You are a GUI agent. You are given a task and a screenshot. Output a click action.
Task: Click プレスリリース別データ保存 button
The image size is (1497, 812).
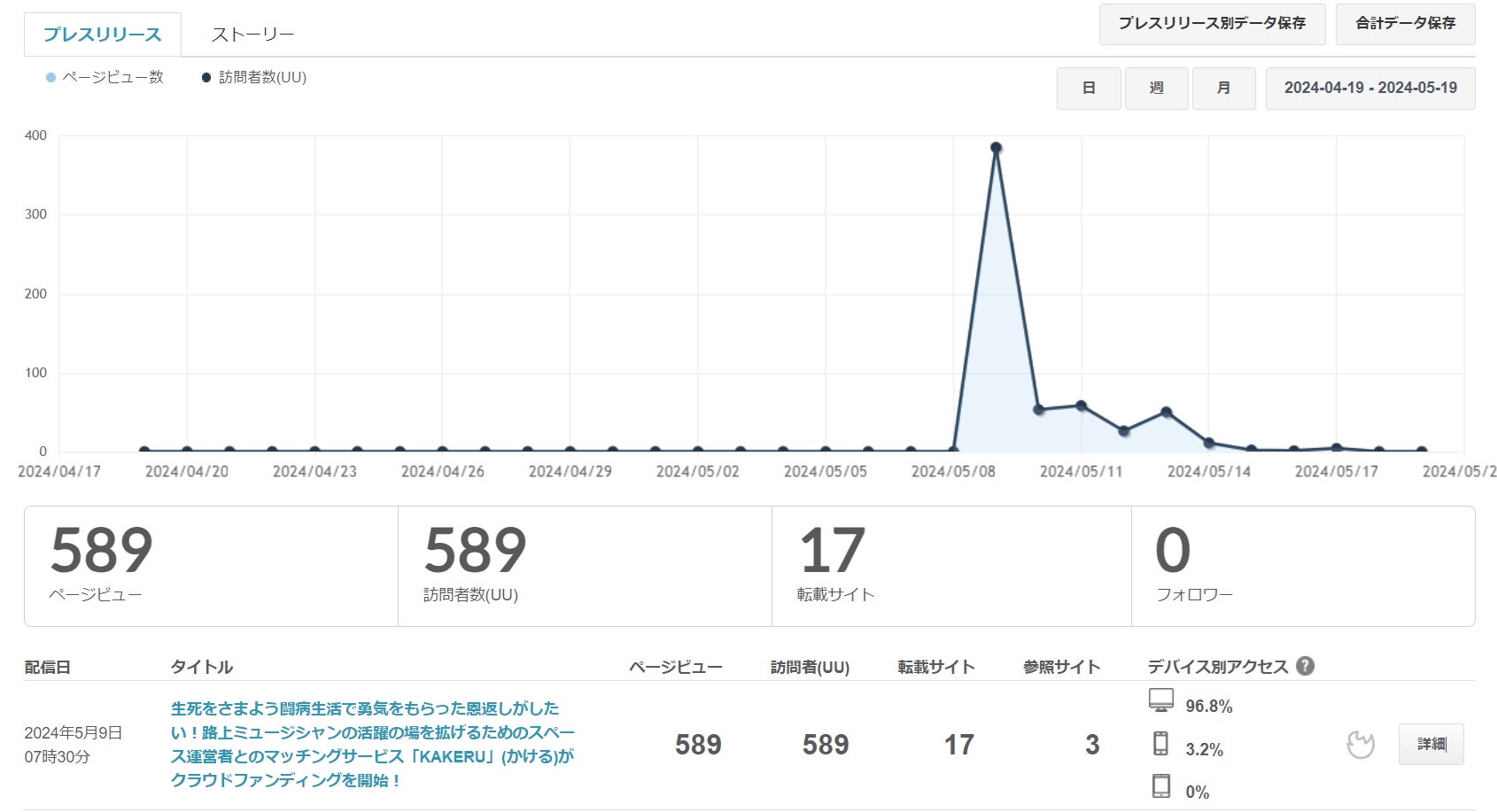[1212, 24]
